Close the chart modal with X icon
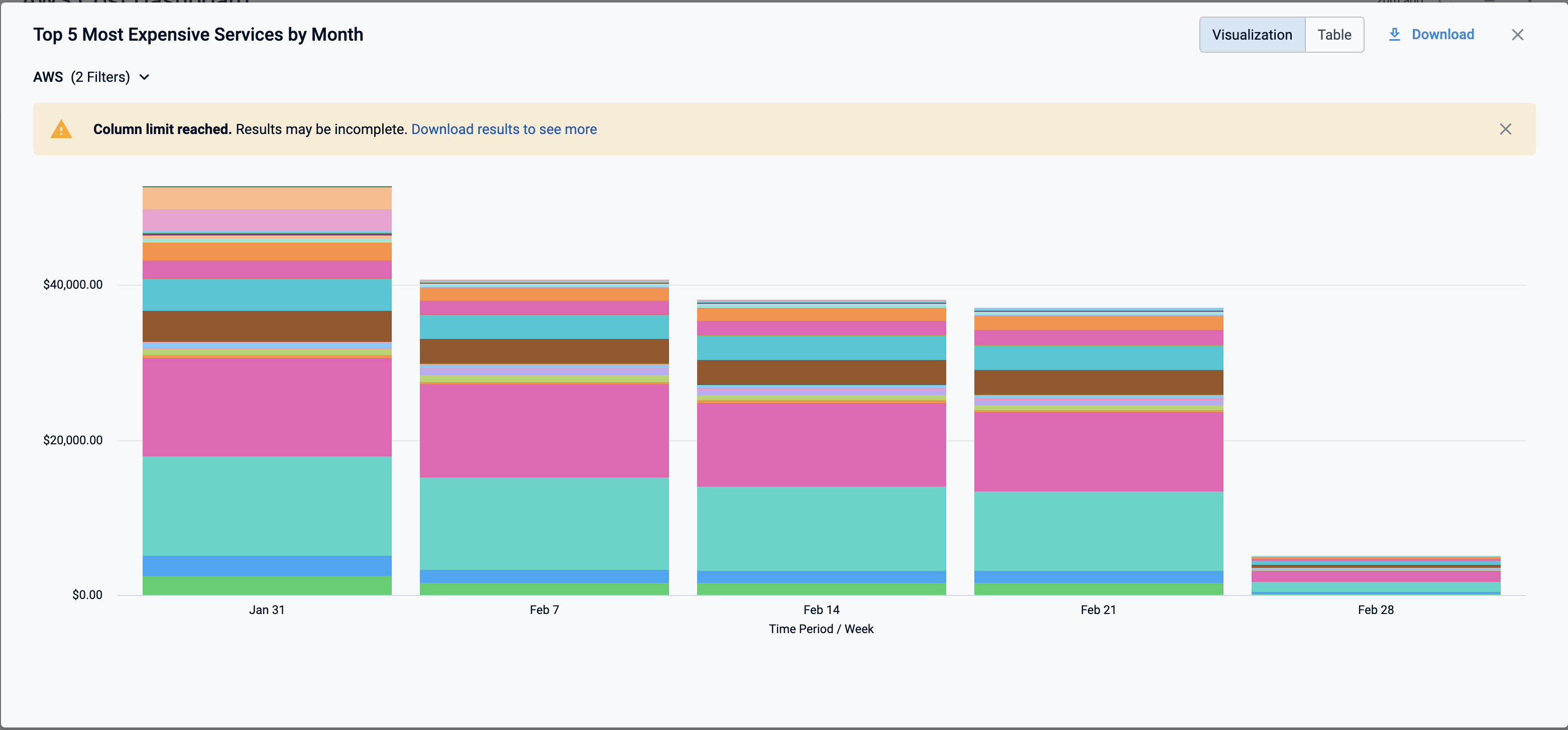This screenshot has width=1568, height=730. 1517,35
